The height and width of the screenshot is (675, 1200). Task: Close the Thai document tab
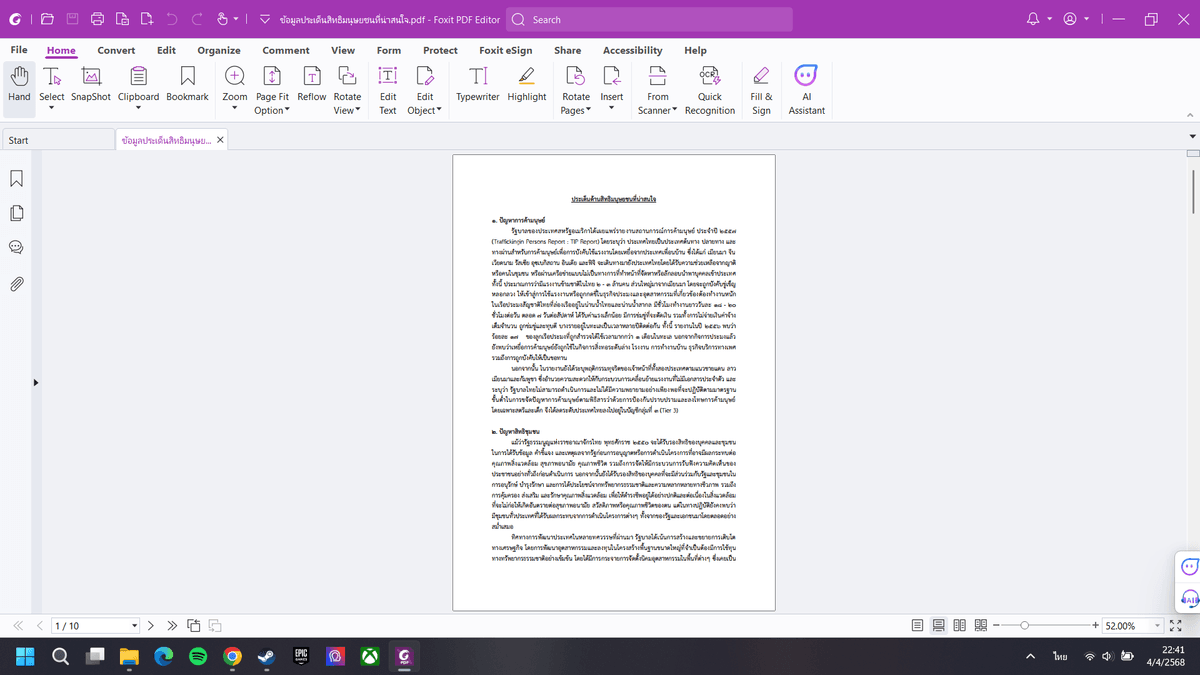point(220,140)
